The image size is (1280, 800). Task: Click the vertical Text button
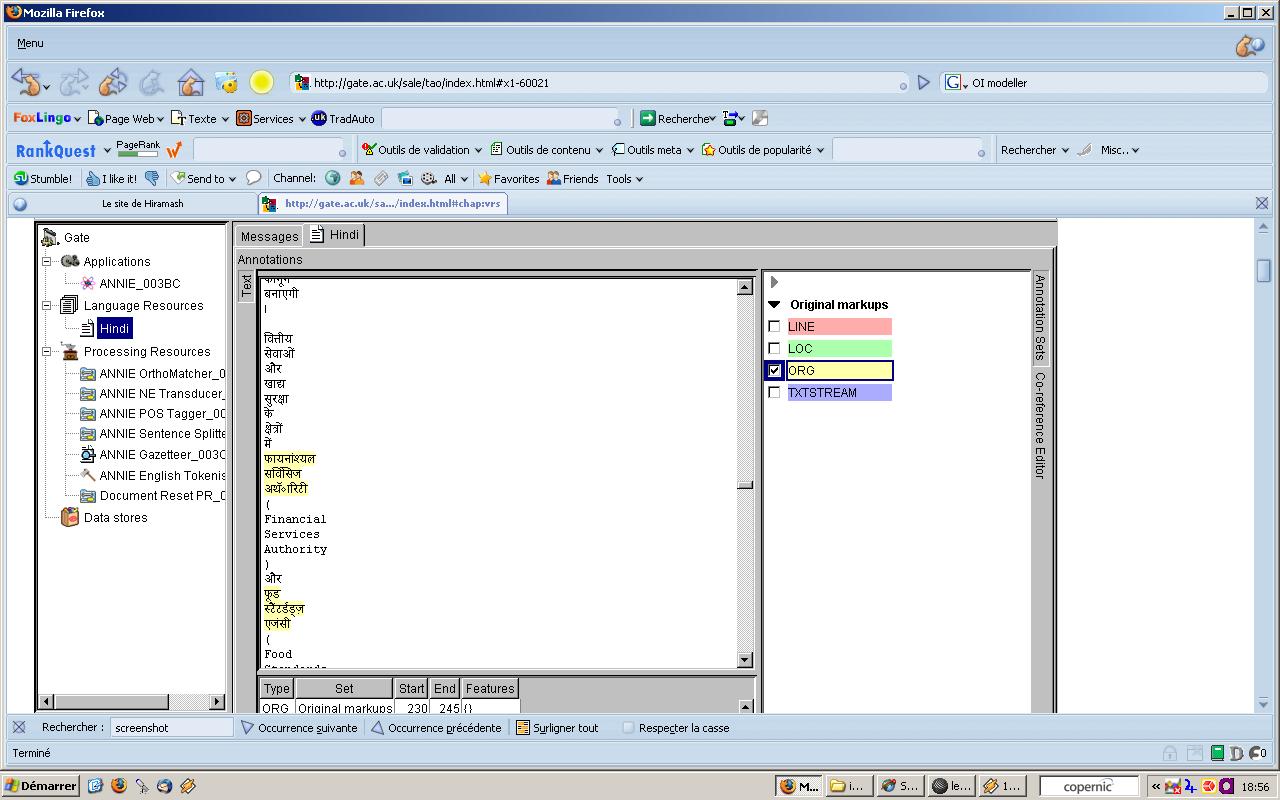247,286
